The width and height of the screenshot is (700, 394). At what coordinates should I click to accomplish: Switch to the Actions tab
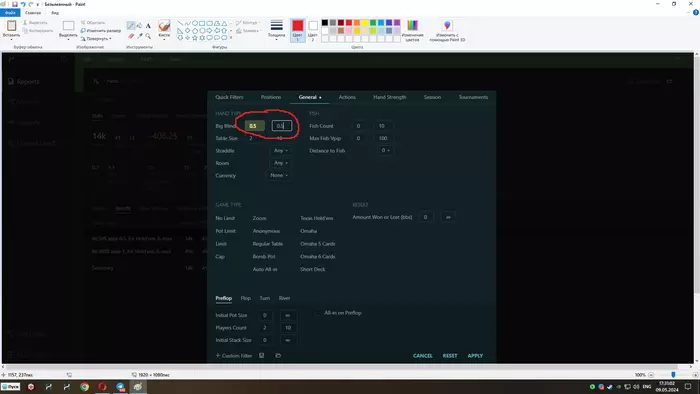347,97
